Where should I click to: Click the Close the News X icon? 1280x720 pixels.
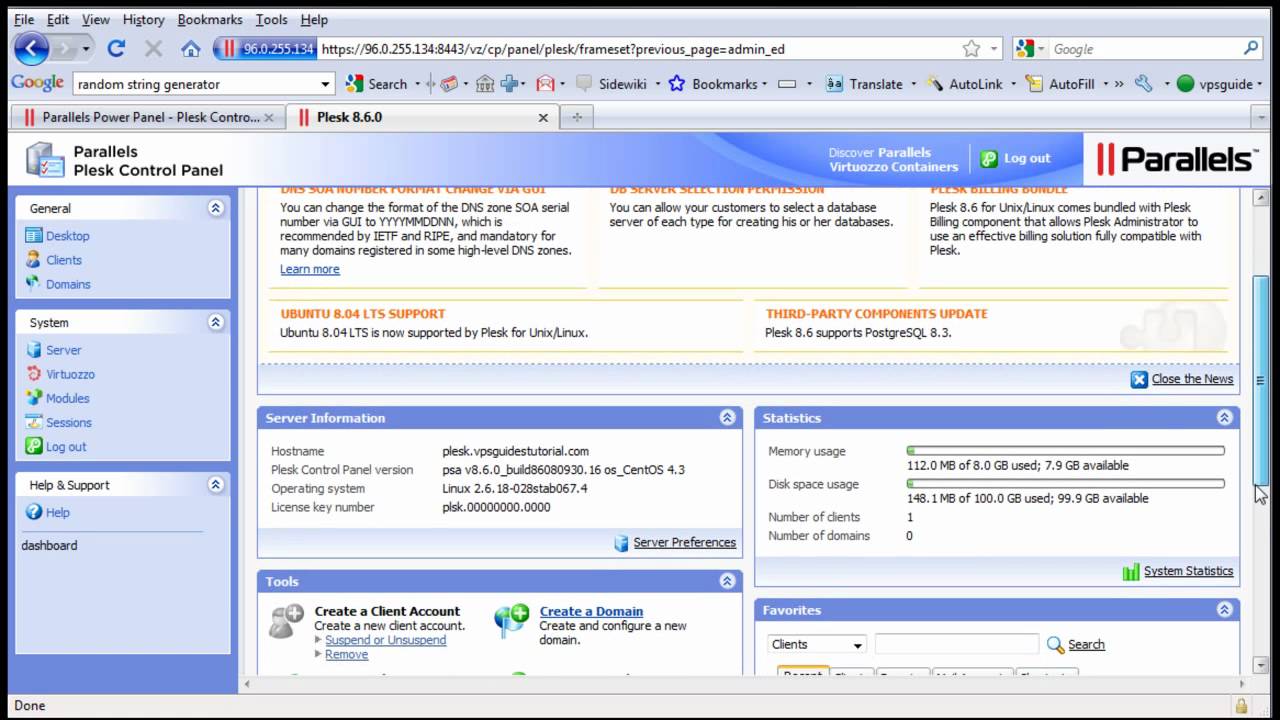click(x=1139, y=379)
